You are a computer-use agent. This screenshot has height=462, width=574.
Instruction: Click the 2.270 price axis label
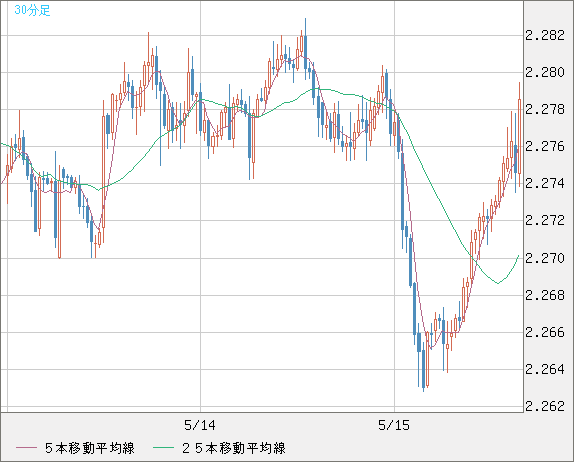pos(545,258)
